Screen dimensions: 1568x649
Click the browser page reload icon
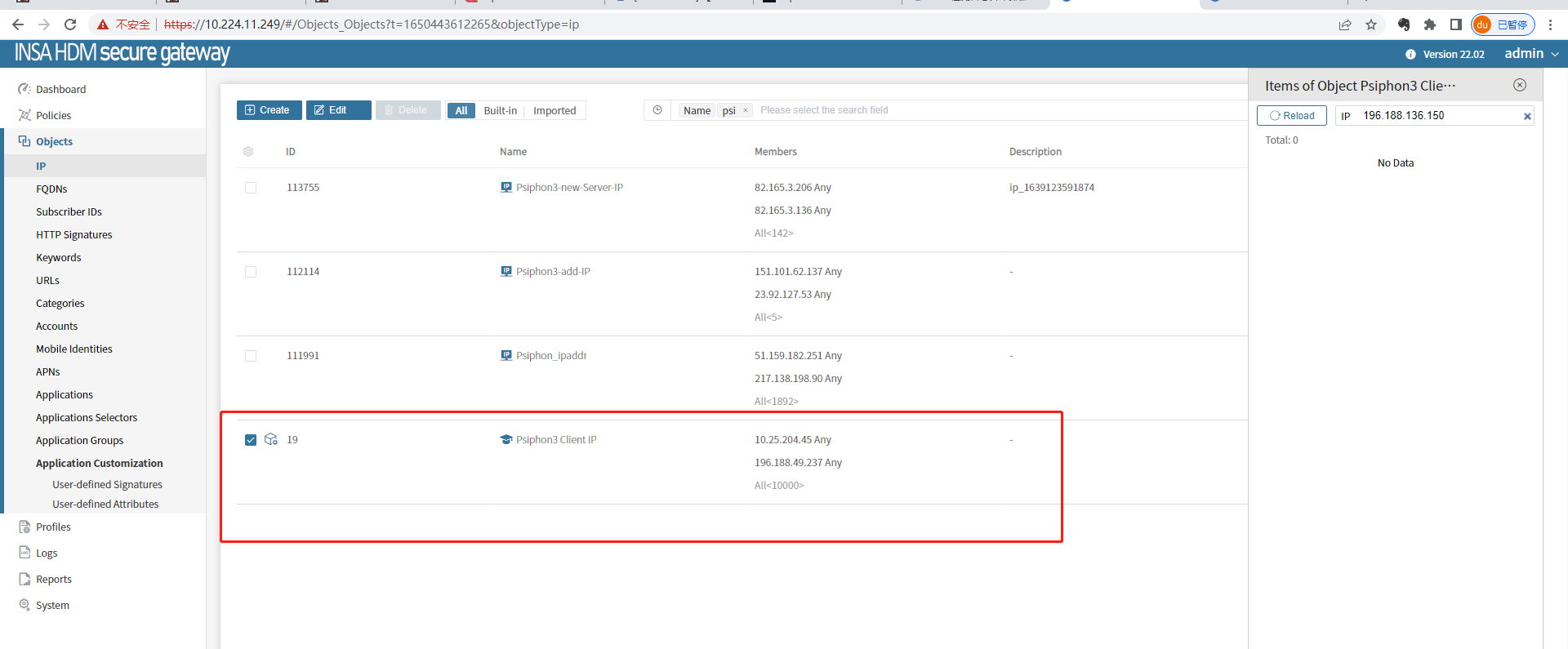tap(70, 24)
